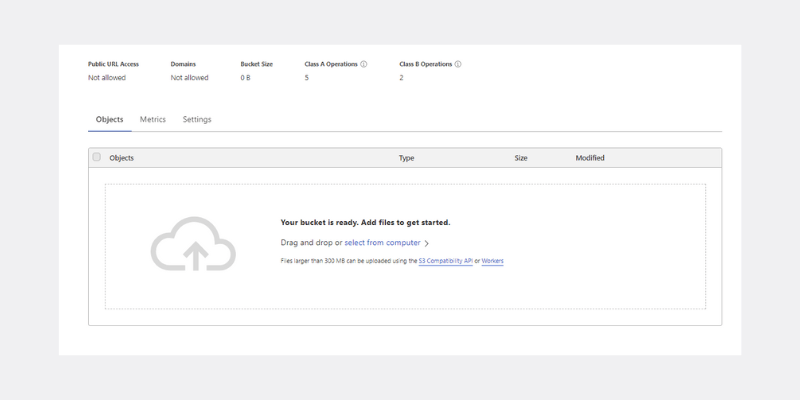Click the Type column header

click(x=407, y=158)
